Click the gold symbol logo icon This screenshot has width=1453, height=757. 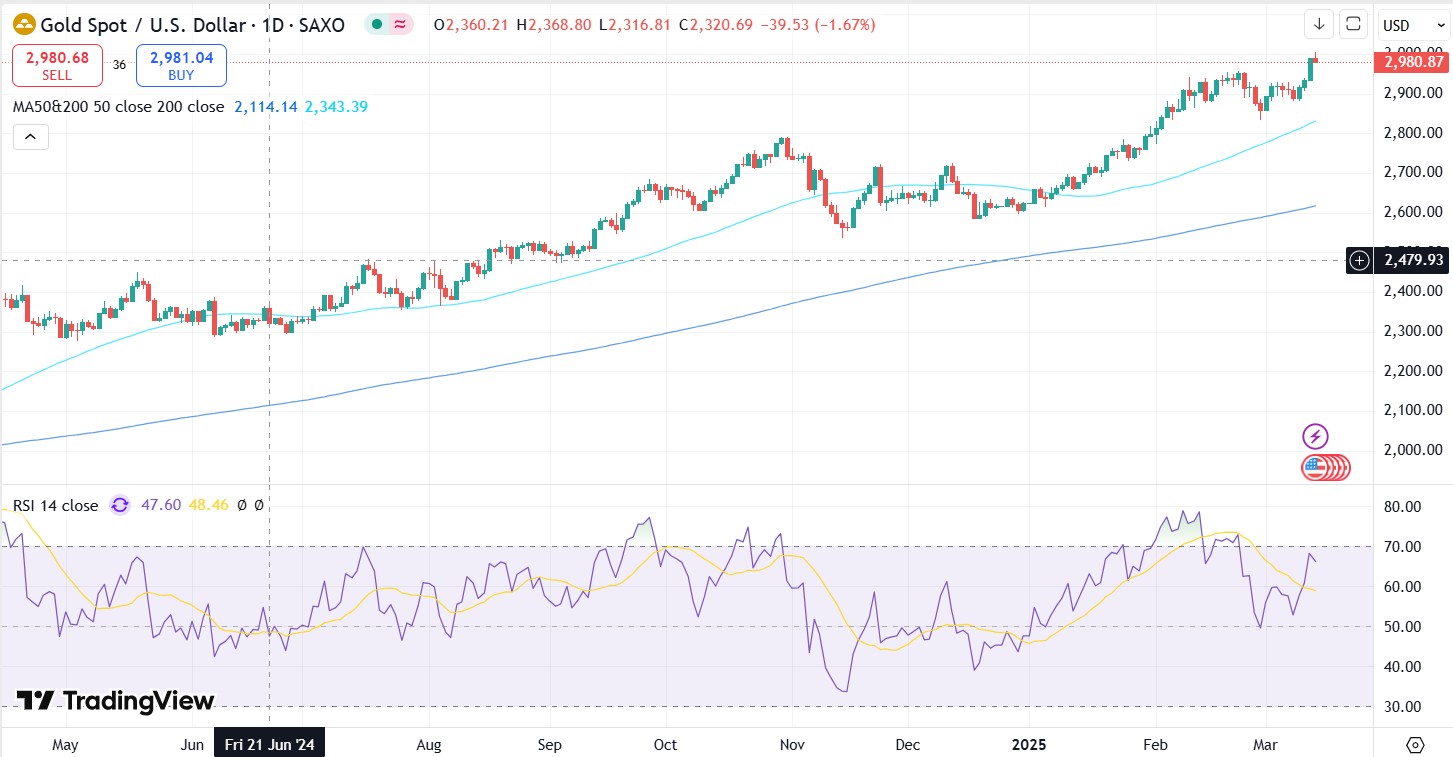coord(23,24)
